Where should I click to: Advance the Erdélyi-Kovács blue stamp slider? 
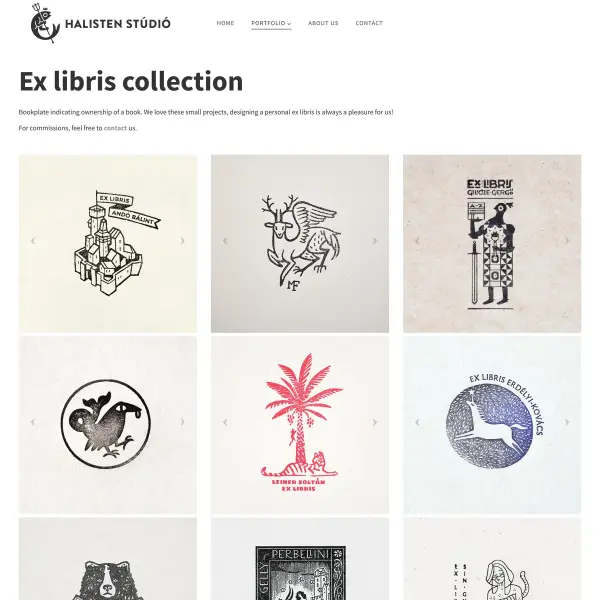pos(567,422)
